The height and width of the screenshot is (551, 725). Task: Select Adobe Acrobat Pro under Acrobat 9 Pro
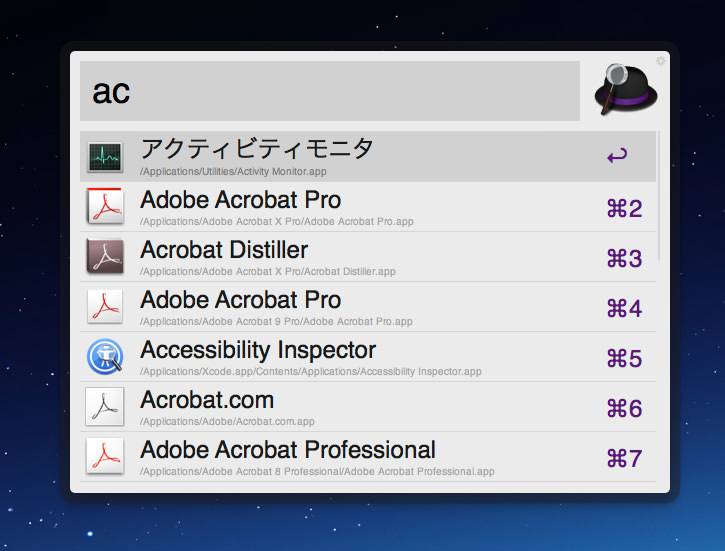click(x=368, y=306)
